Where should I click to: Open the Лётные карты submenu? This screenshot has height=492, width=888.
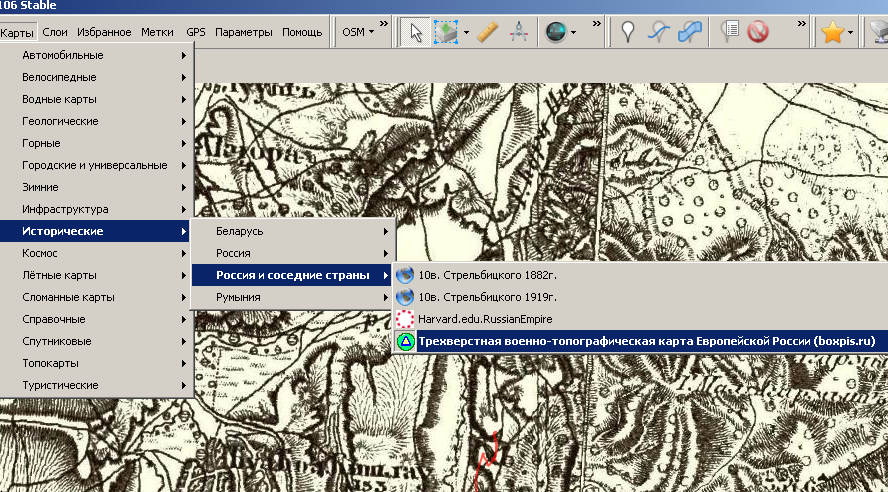[96, 275]
